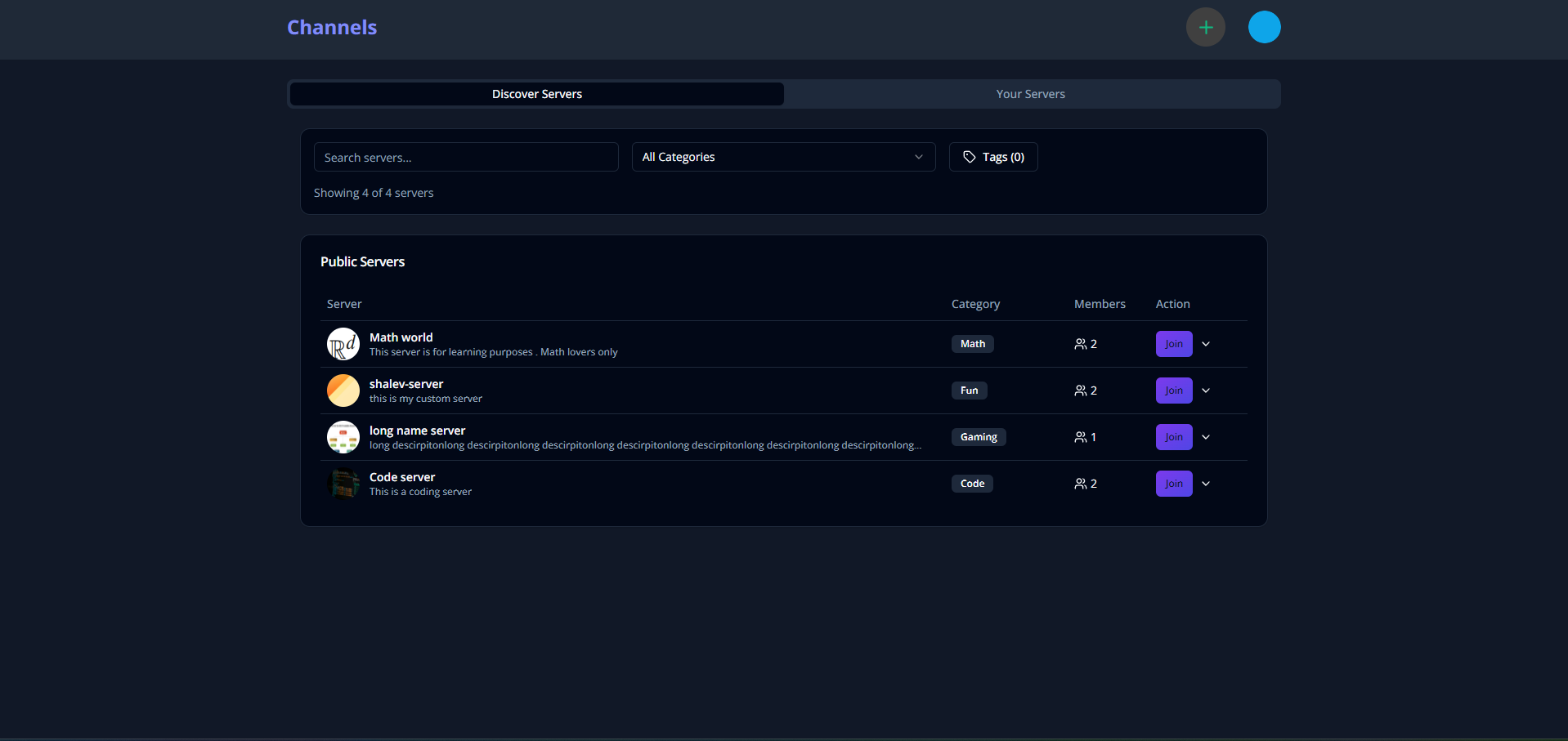
Task: Join the Math world server
Action: pyautogui.click(x=1173, y=344)
